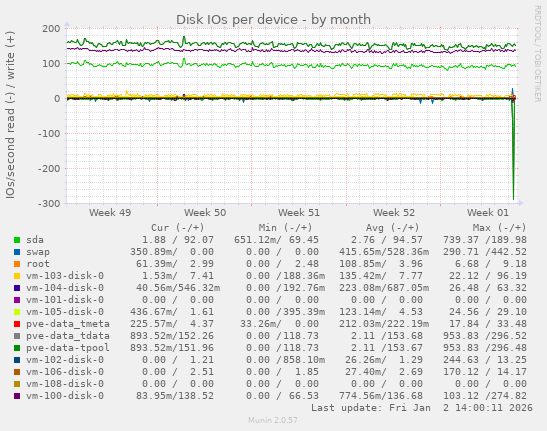Select the 'vm-106-disk-0' legend label
The image size is (547, 431).
(65, 372)
